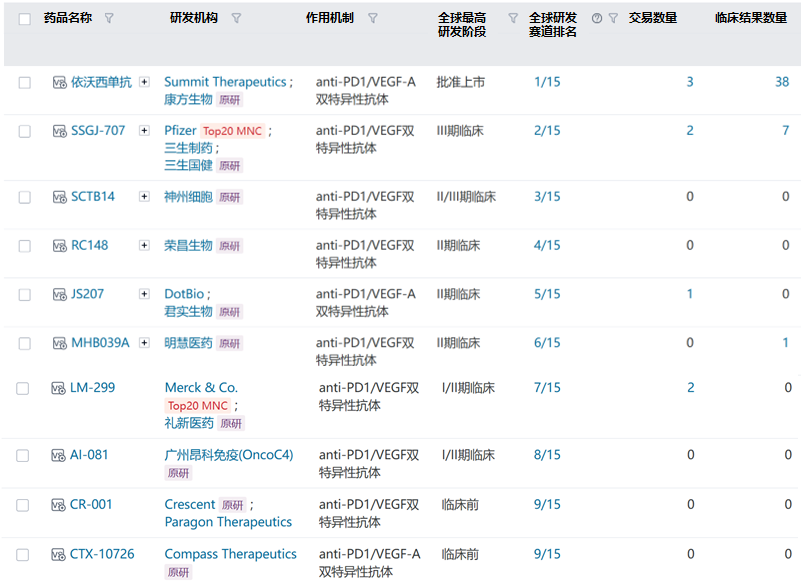This screenshot has width=801, height=585.
Task: Toggle the select-all checkbox in header
Action: coord(25,19)
